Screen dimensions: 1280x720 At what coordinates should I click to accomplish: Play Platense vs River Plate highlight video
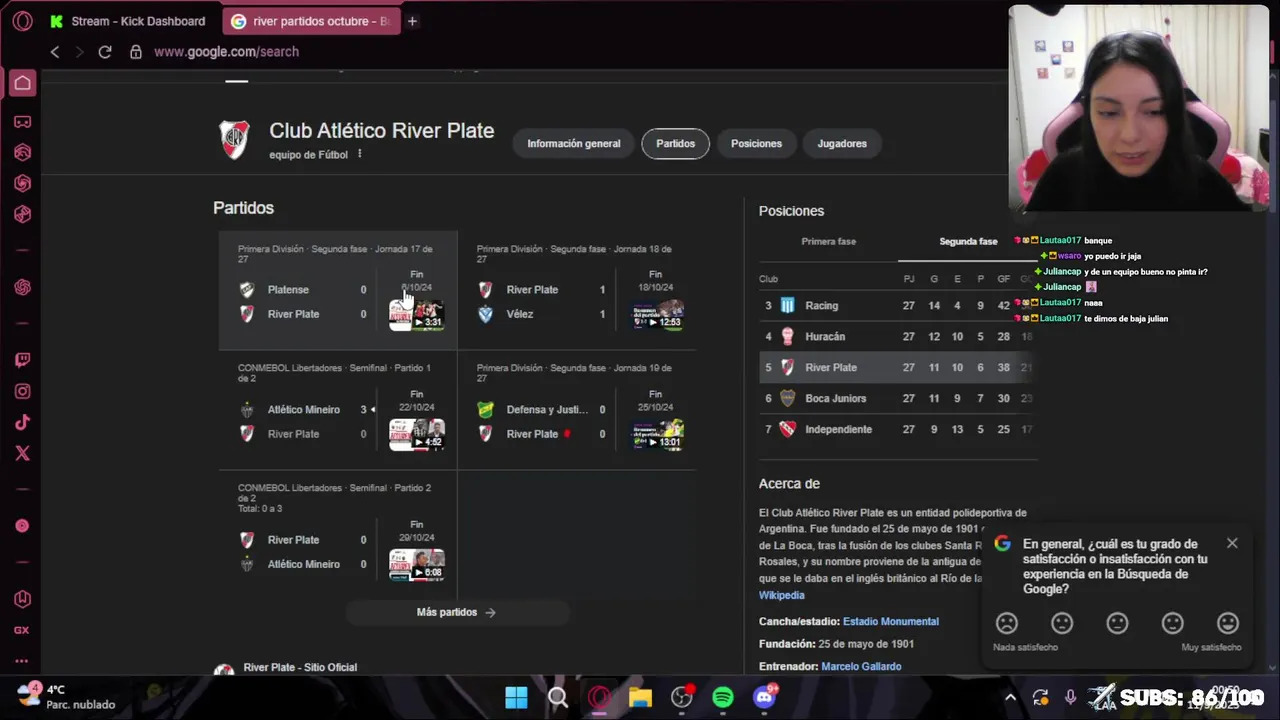(x=416, y=315)
